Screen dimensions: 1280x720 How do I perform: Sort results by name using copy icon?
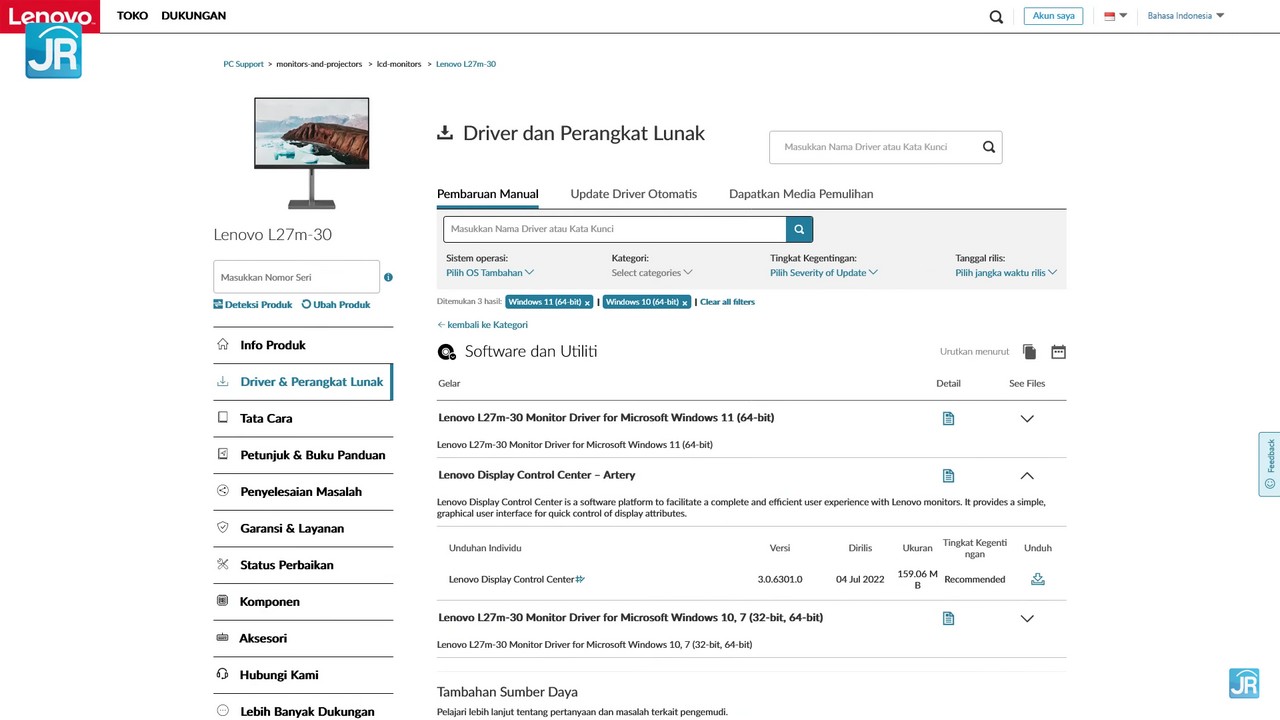point(1030,352)
